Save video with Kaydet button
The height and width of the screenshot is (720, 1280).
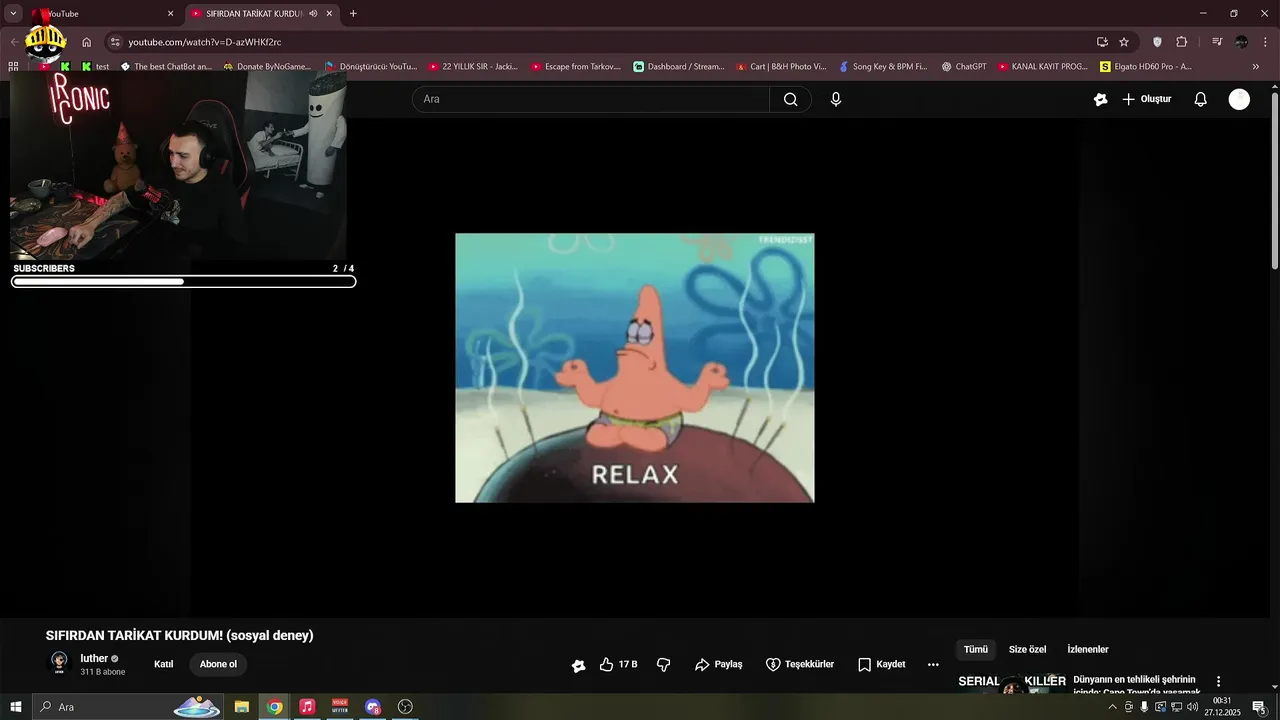point(882,664)
